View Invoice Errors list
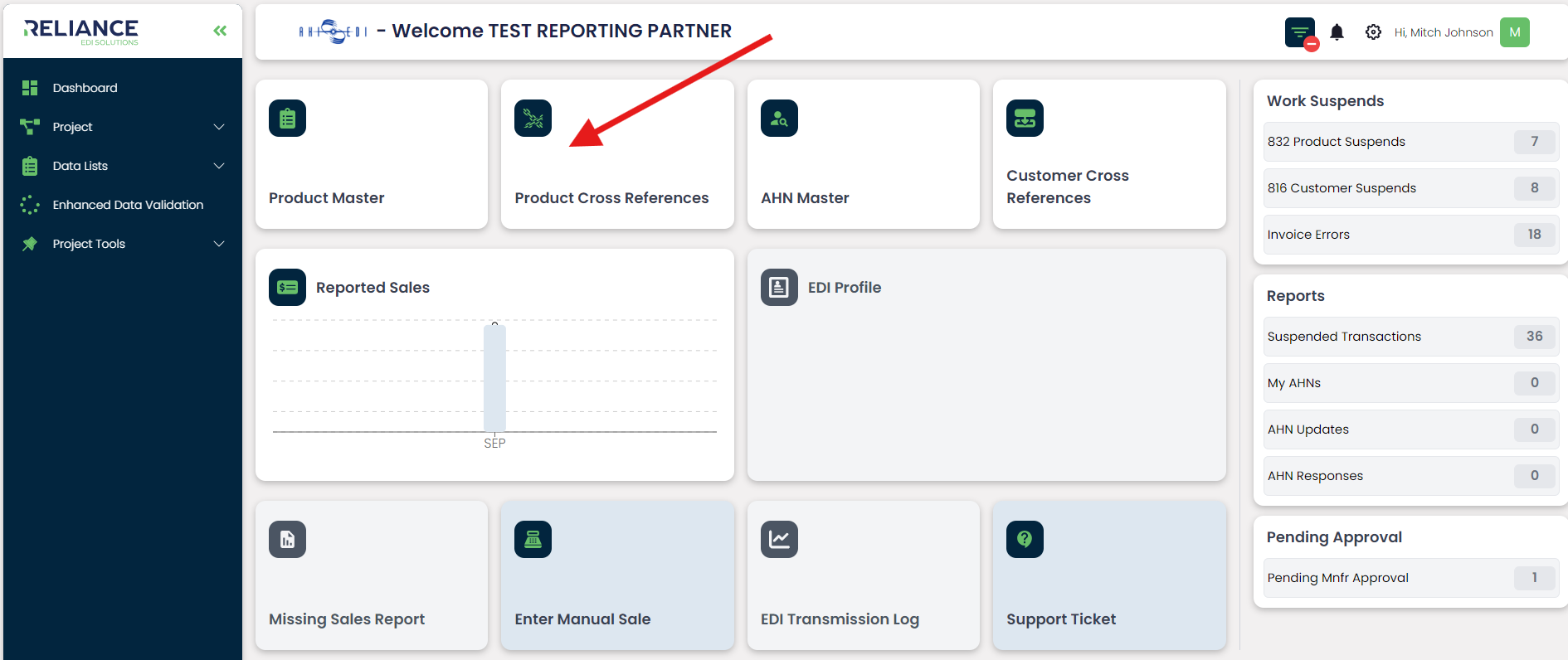The image size is (1568, 660). pos(1410,235)
